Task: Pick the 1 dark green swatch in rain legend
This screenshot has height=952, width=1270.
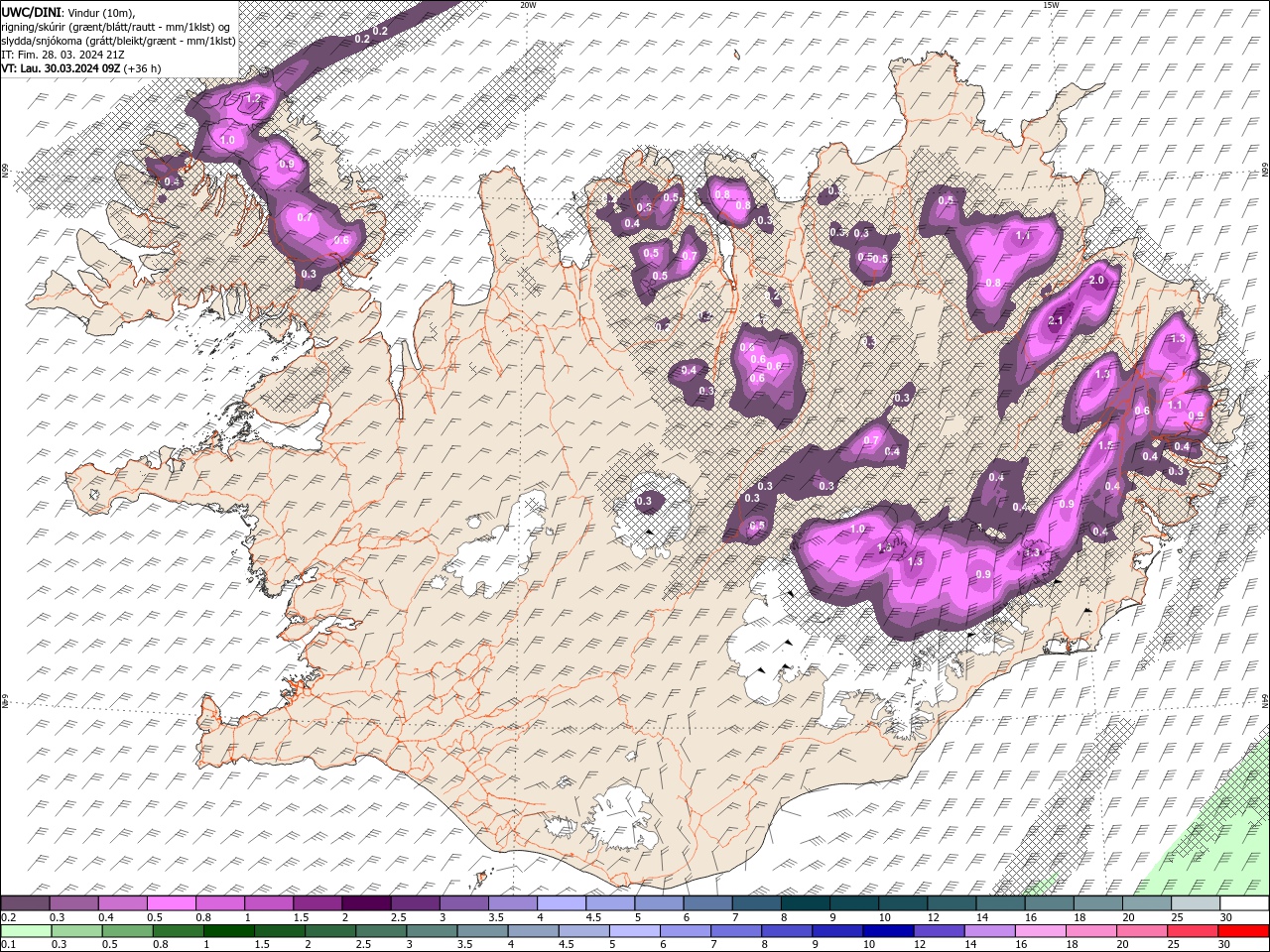Action: [x=228, y=931]
